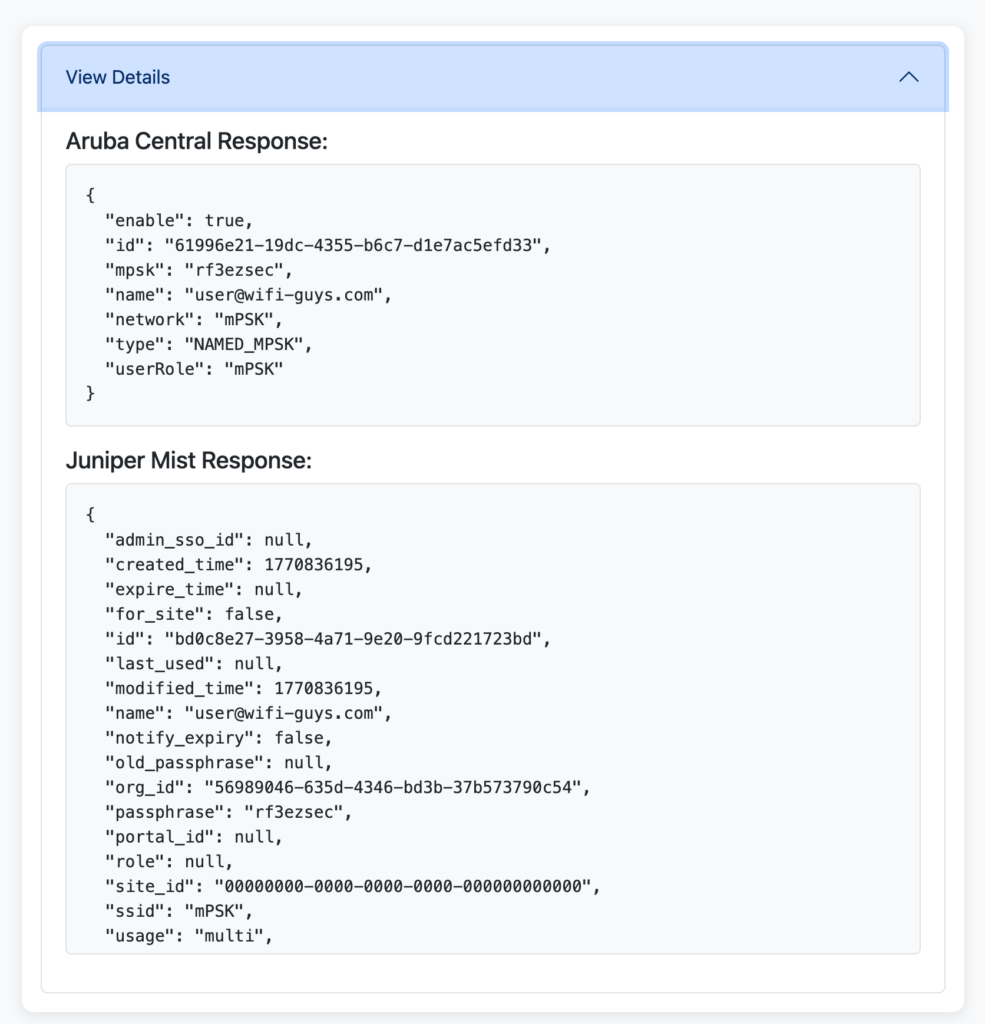Viewport: 985px width, 1024px height.
Task: Click the Aruba Central Response heading
Action: [196, 141]
